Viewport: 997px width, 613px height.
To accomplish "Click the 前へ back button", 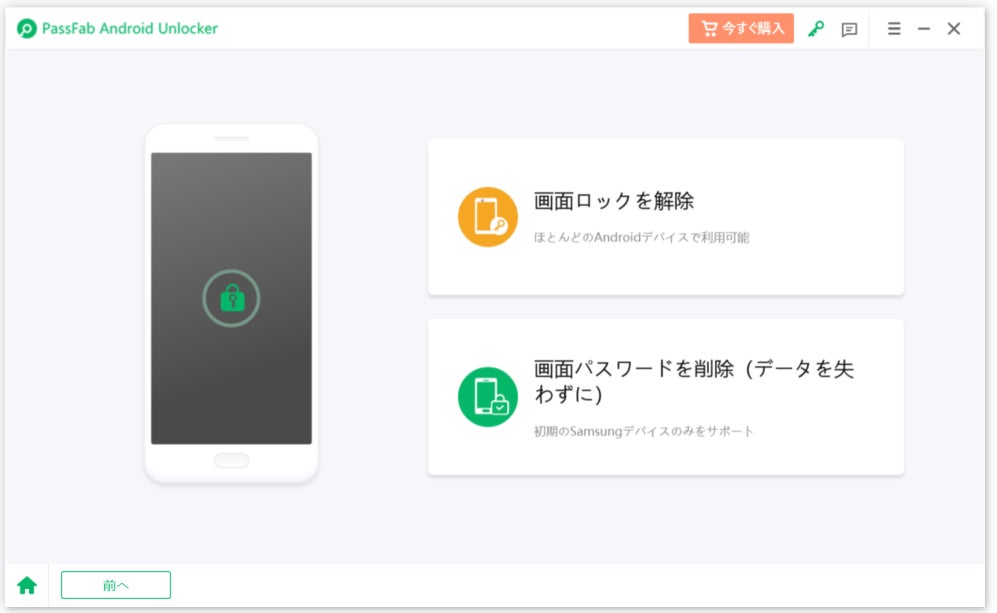I will tap(116, 585).
